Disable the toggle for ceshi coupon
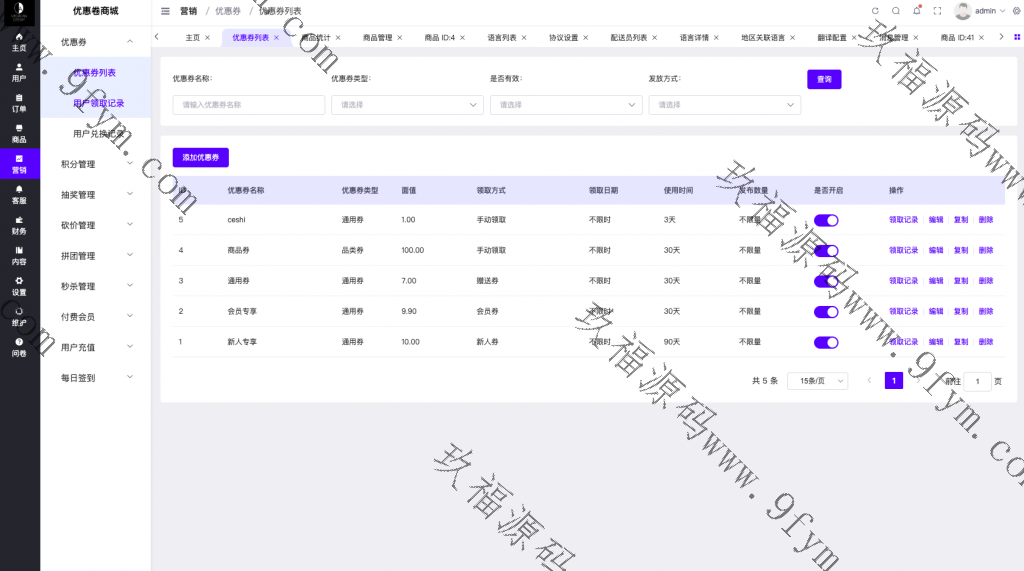This screenshot has height=571, width=1024. point(826,220)
